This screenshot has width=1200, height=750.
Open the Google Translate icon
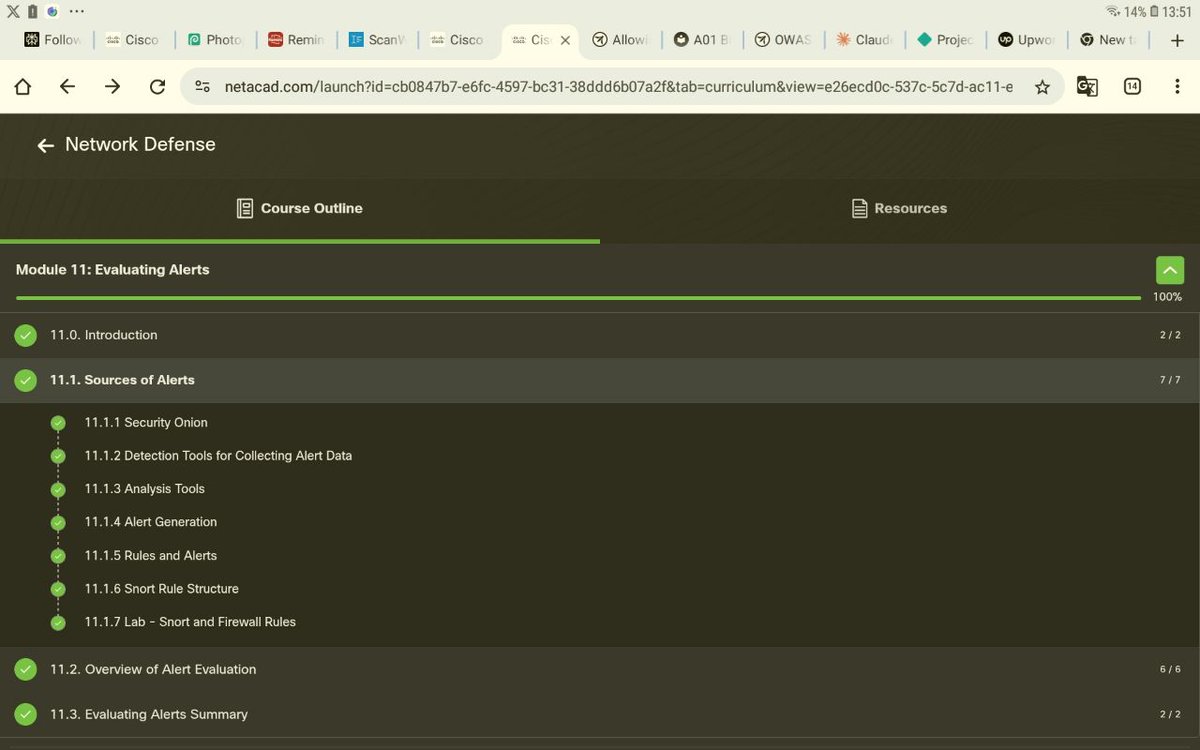point(1087,87)
